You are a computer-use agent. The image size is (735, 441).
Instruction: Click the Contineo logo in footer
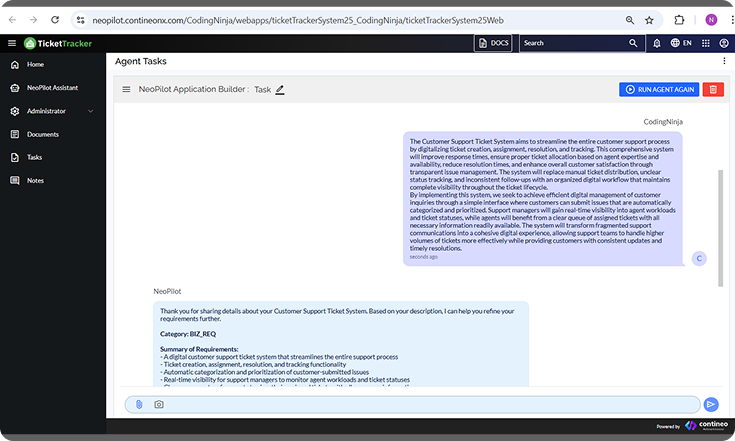point(706,426)
